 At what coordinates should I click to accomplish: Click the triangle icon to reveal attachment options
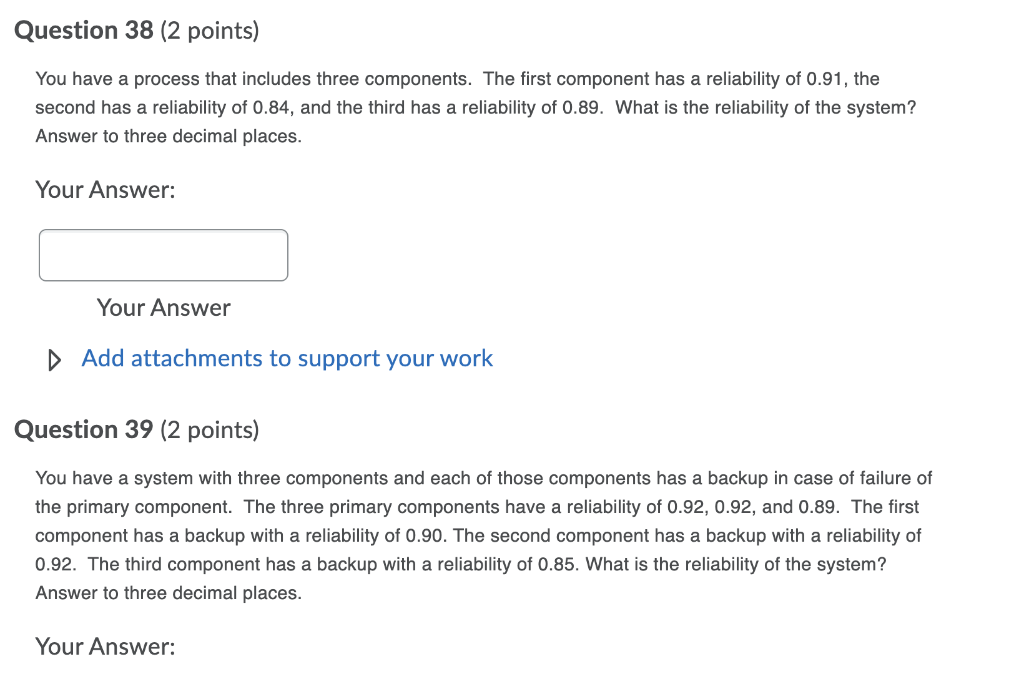54,359
